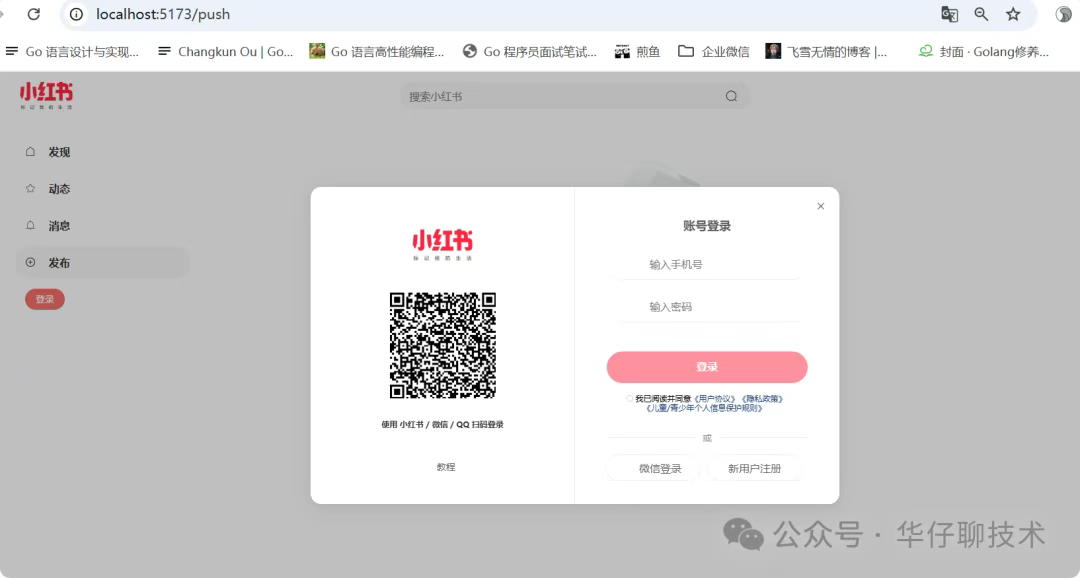
Task: Tick the 我已阅读并同意 agreement checkbox
Action: click(x=629, y=399)
